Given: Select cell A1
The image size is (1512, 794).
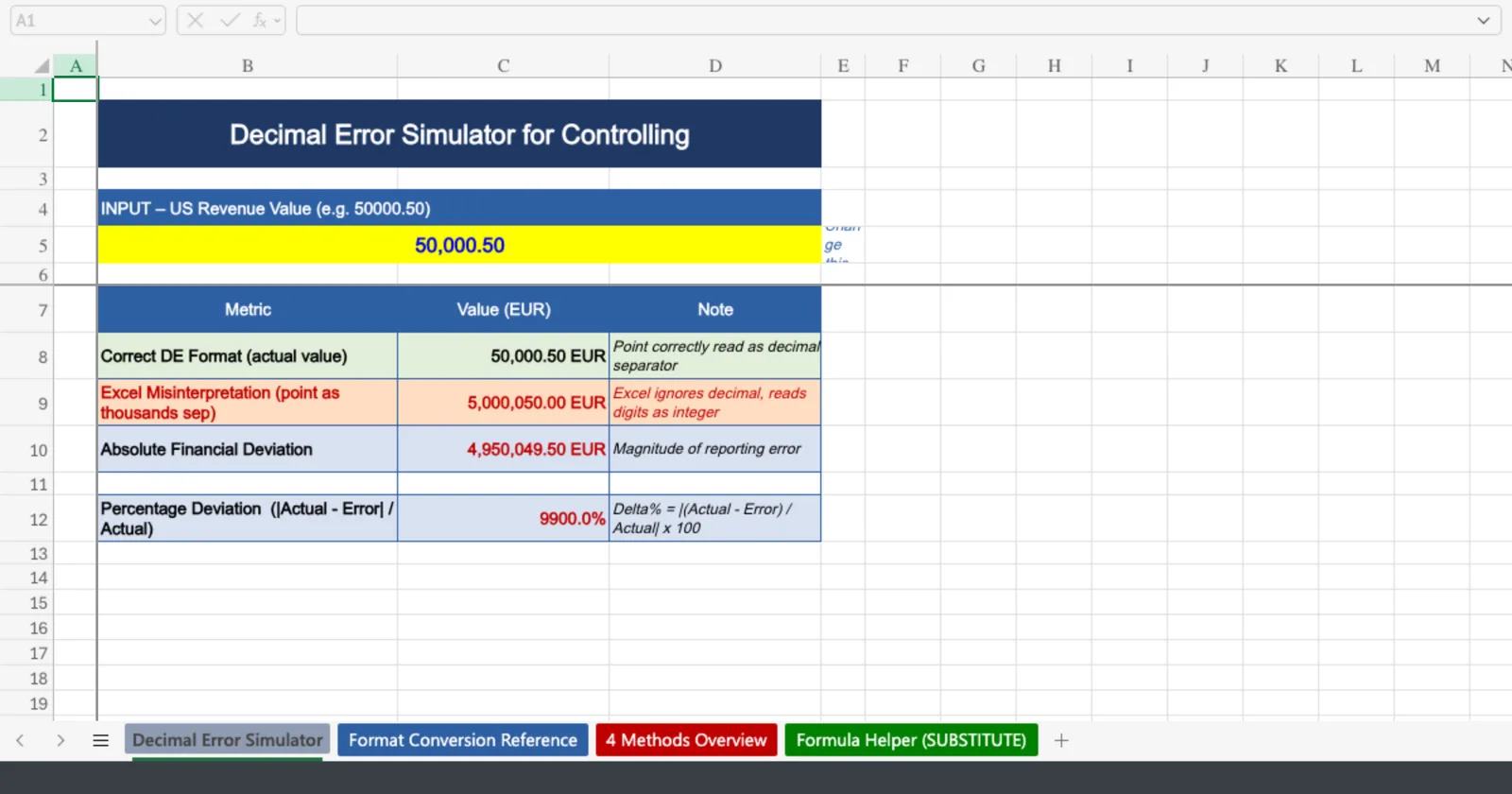Looking at the screenshot, I should click(75, 89).
